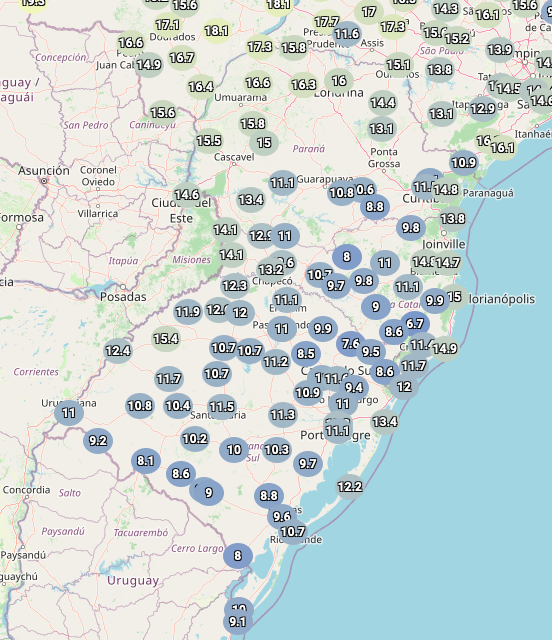The width and height of the screenshot is (552, 640).
Task: Select the Uruguay country label
Action: coord(133,580)
